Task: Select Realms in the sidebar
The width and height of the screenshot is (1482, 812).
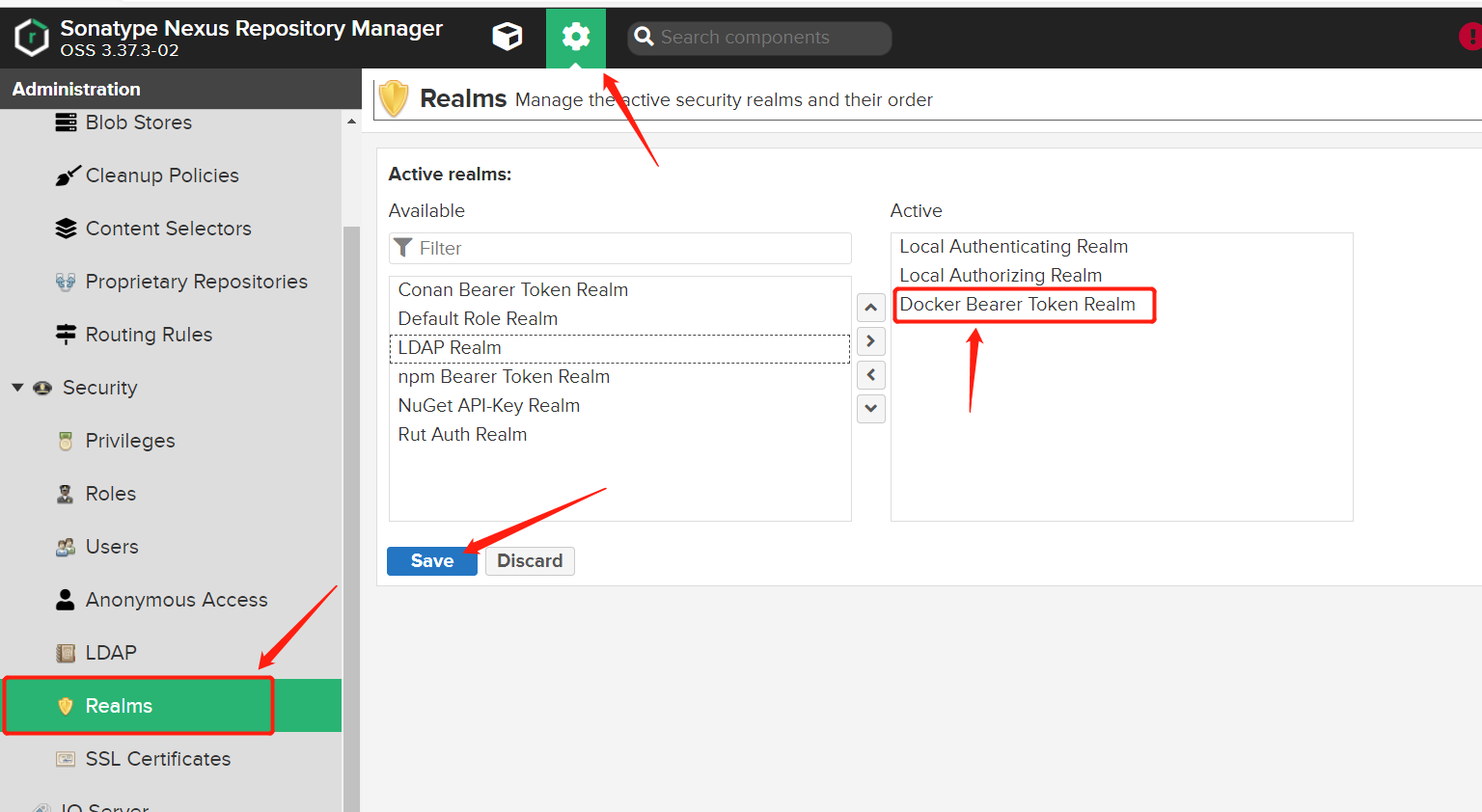Action: (x=172, y=706)
